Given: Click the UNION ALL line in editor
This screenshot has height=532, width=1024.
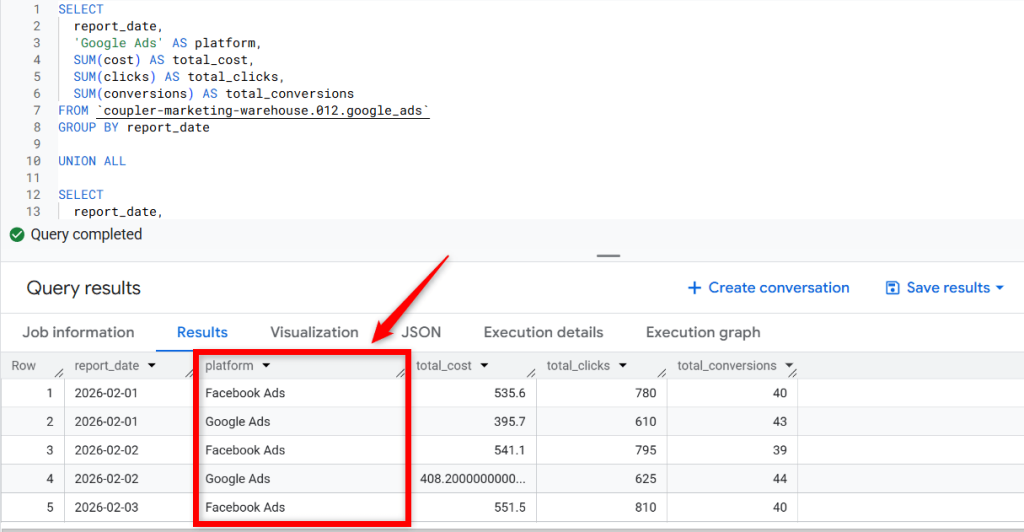Looking at the screenshot, I should (x=92, y=161).
